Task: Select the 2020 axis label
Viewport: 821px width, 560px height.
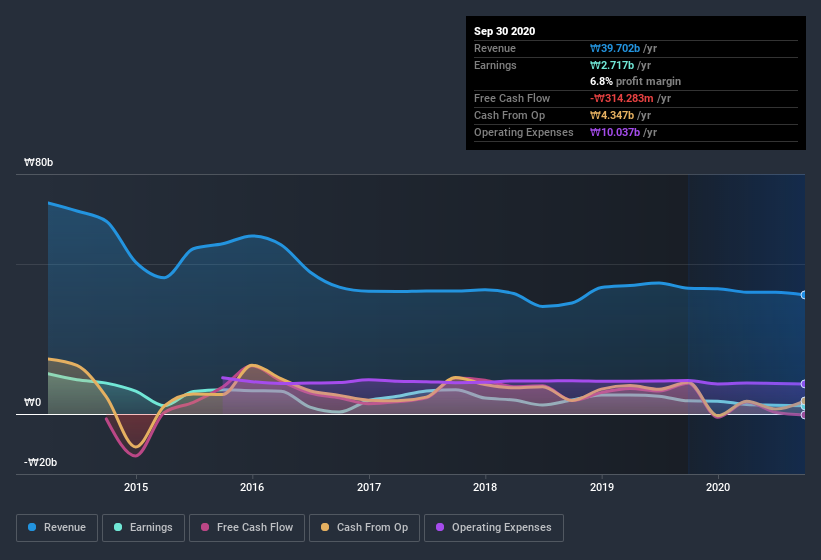Action: [x=718, y=487]
